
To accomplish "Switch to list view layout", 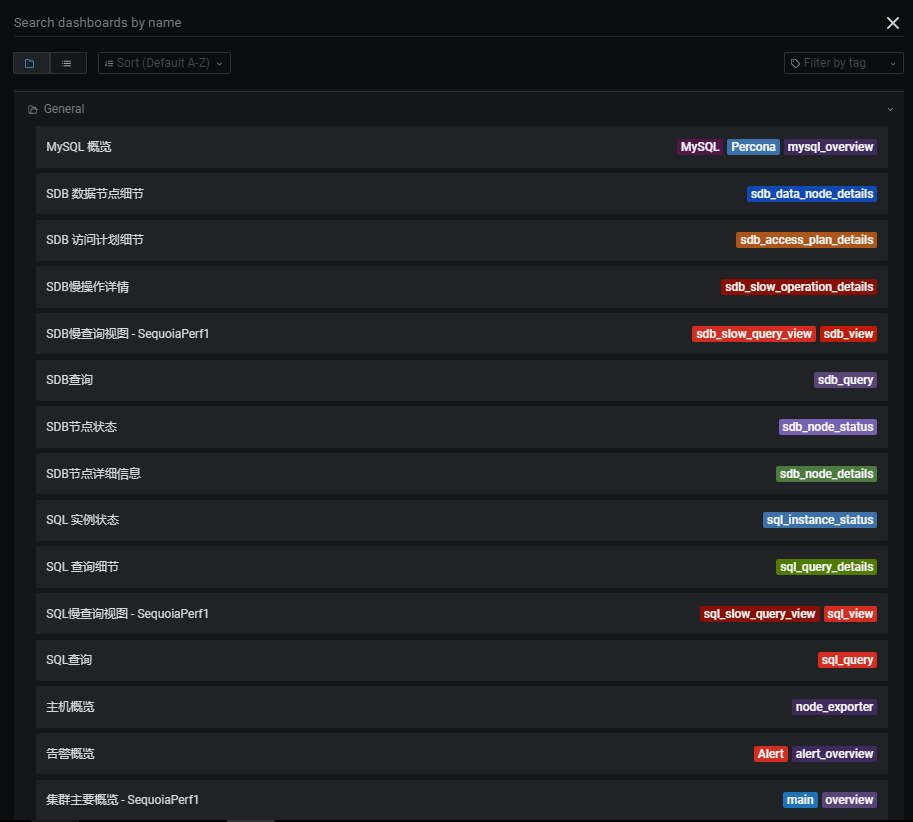I will [68, 63].
